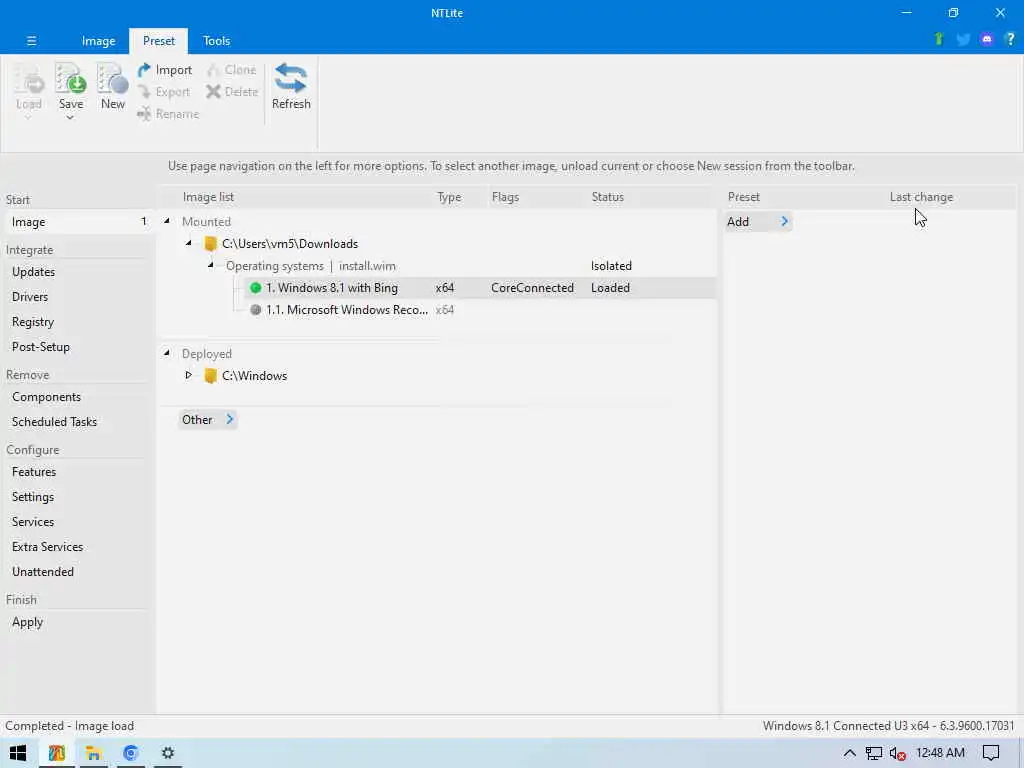Open the Add preset dropdown

[758, 222]
